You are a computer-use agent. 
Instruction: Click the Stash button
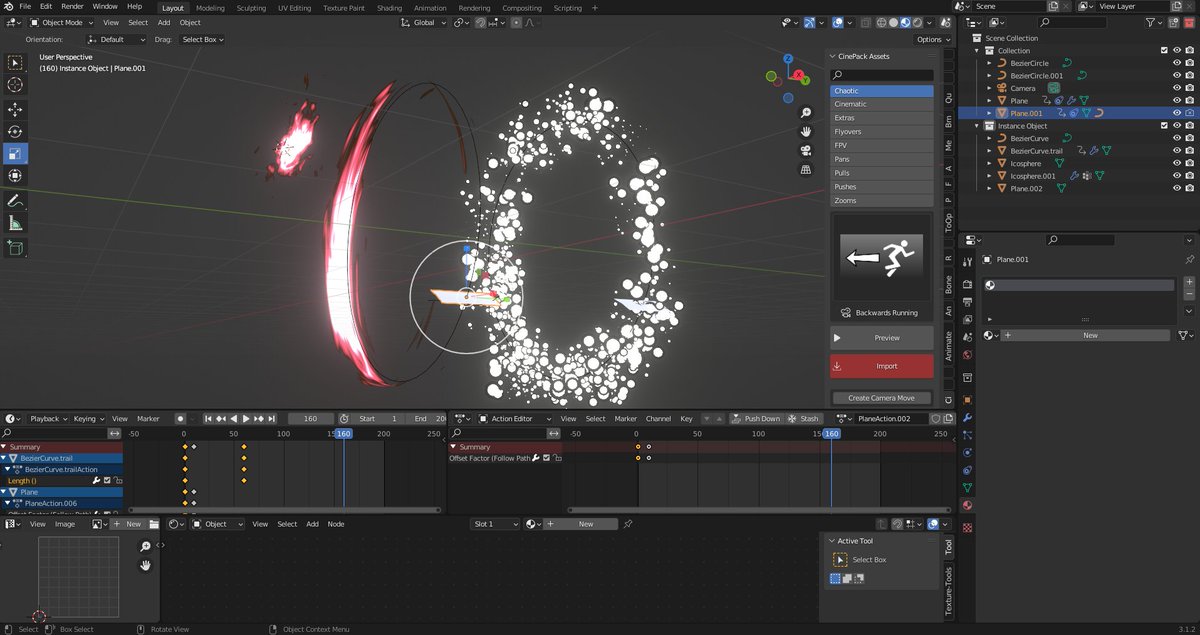click(x=804, y=418)
